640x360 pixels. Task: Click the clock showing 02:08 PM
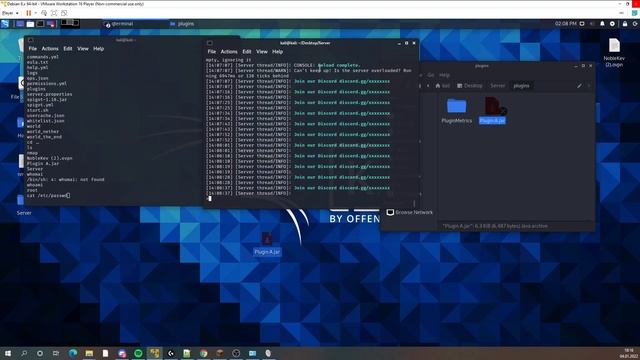(565, 24)
